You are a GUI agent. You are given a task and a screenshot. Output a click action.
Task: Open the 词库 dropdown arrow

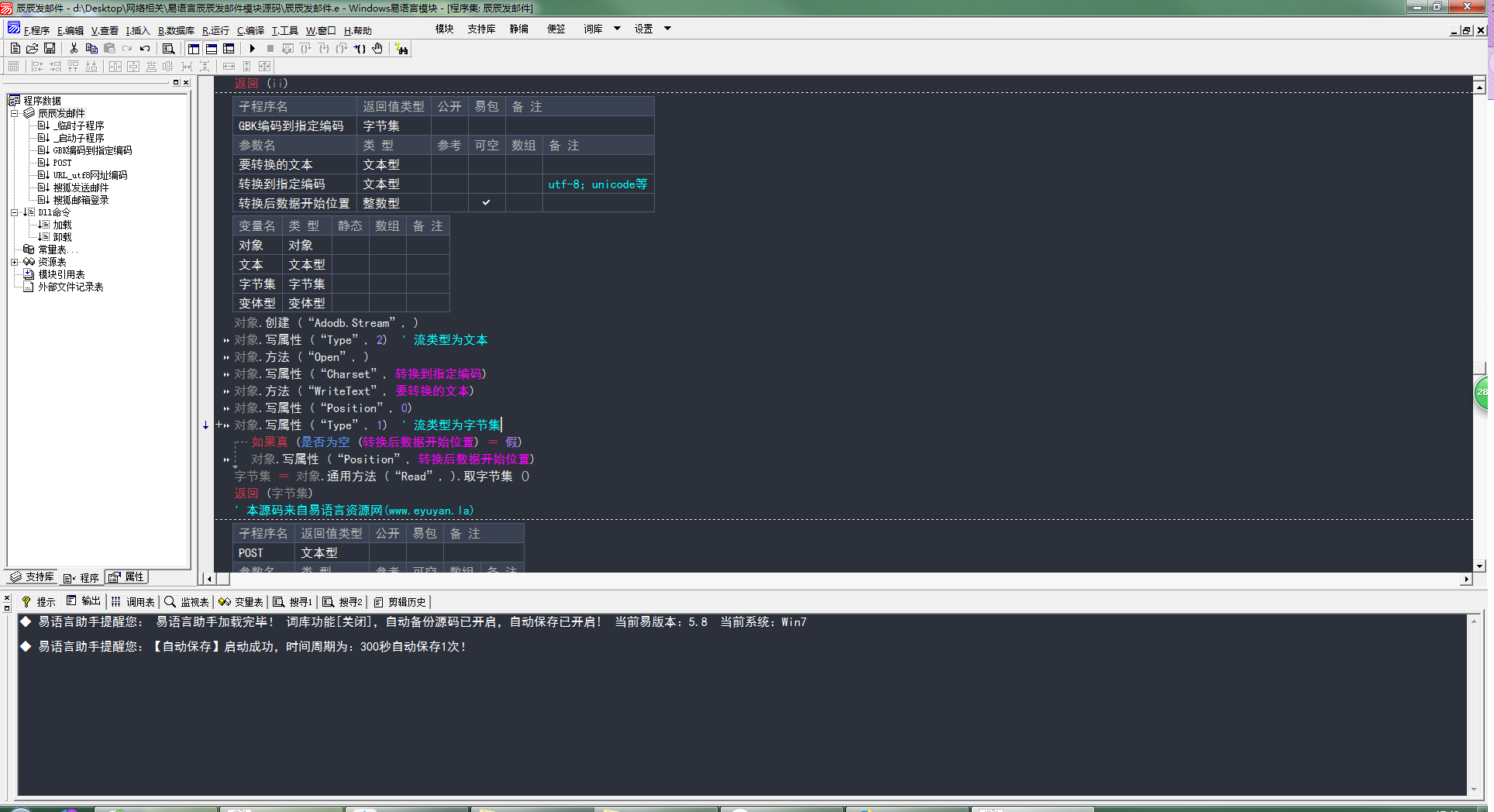(x=617, y=29)
